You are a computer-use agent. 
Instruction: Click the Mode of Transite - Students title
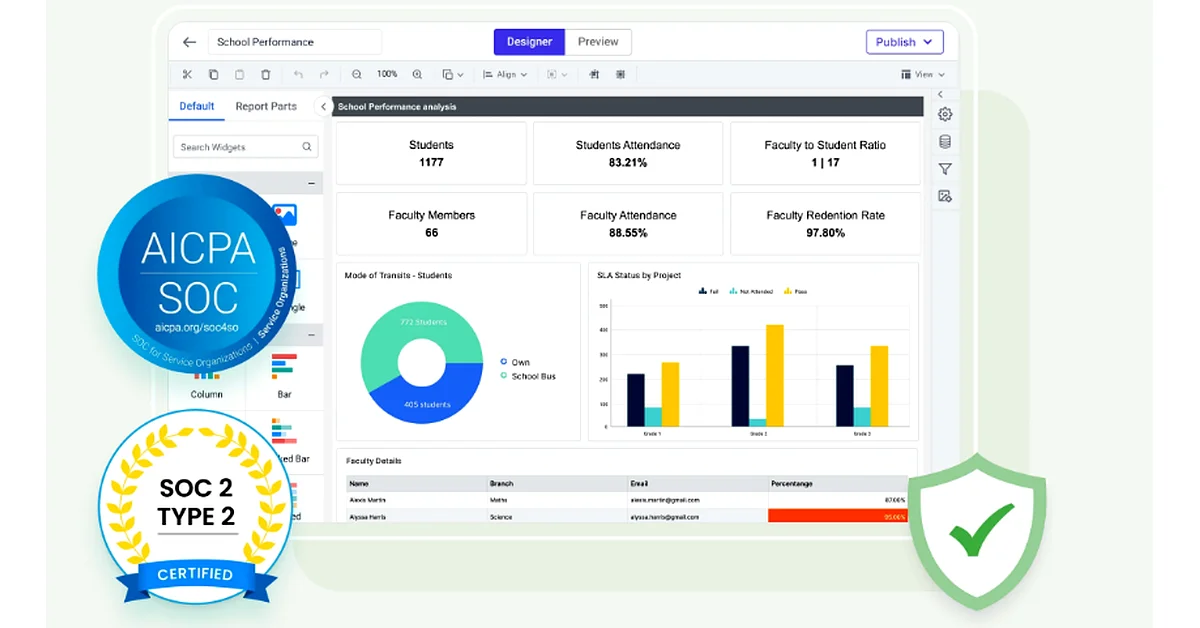[x=398, y=275]
